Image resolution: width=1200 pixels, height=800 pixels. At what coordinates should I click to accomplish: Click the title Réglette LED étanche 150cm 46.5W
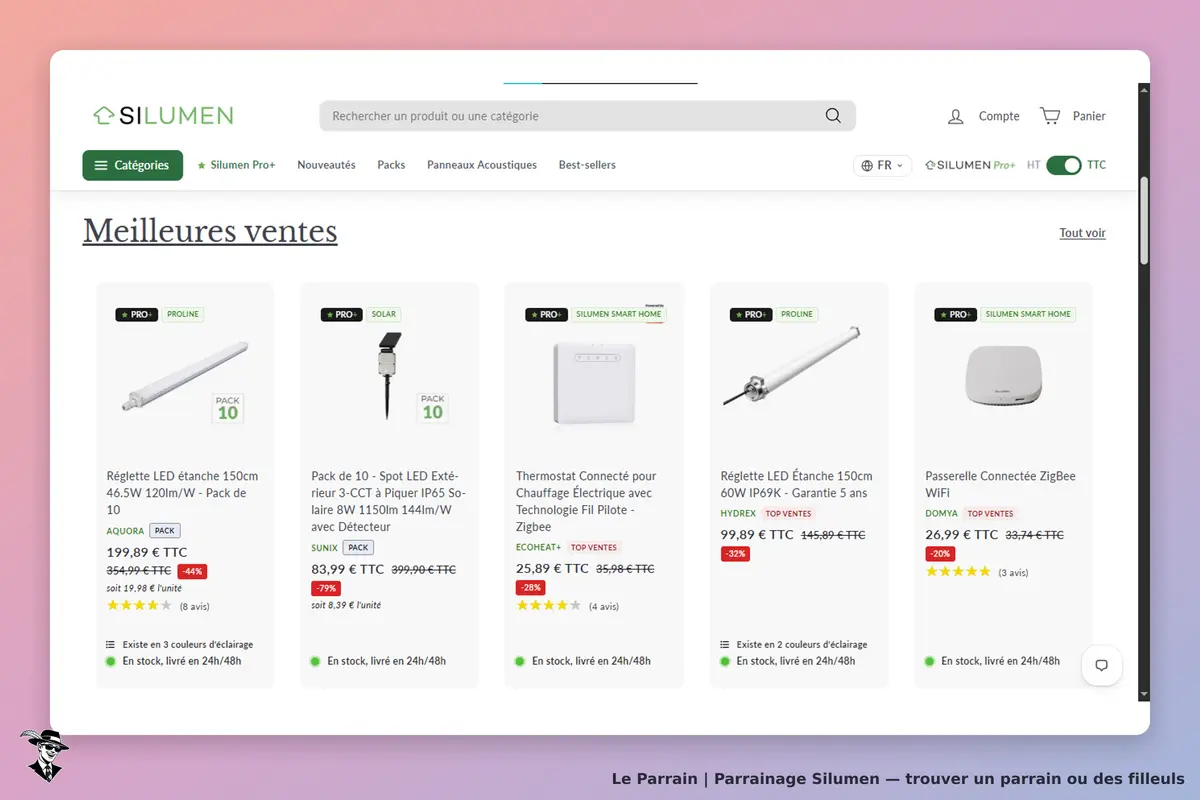tap(183, 493)
